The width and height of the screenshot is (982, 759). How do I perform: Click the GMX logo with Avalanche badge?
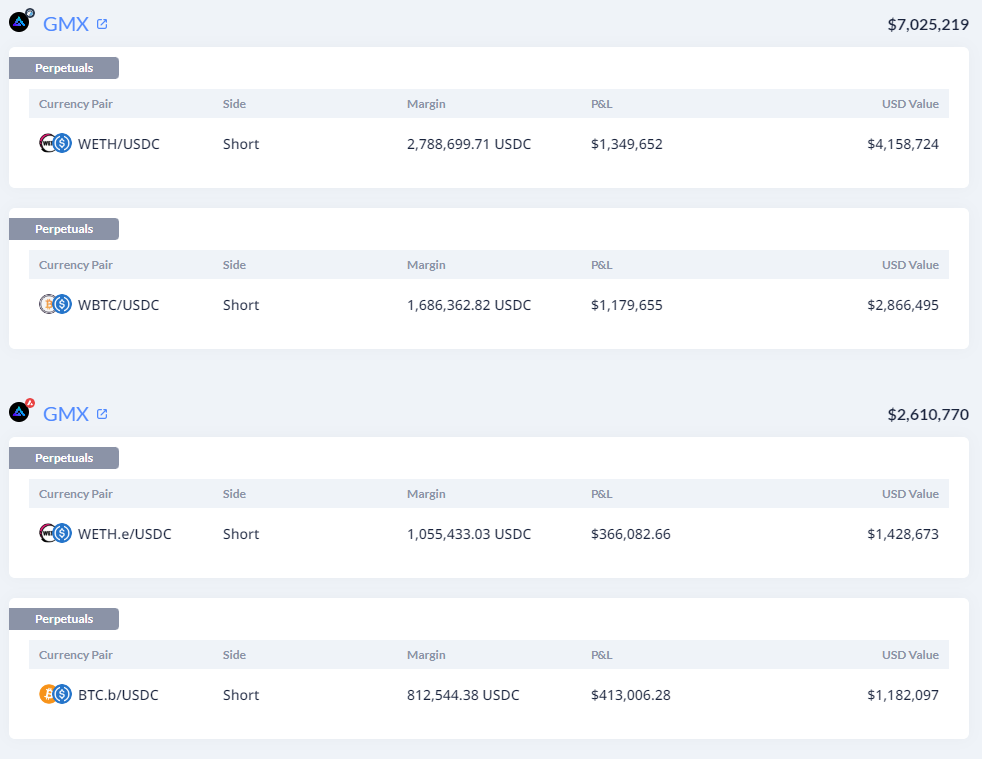click(21, 411)
